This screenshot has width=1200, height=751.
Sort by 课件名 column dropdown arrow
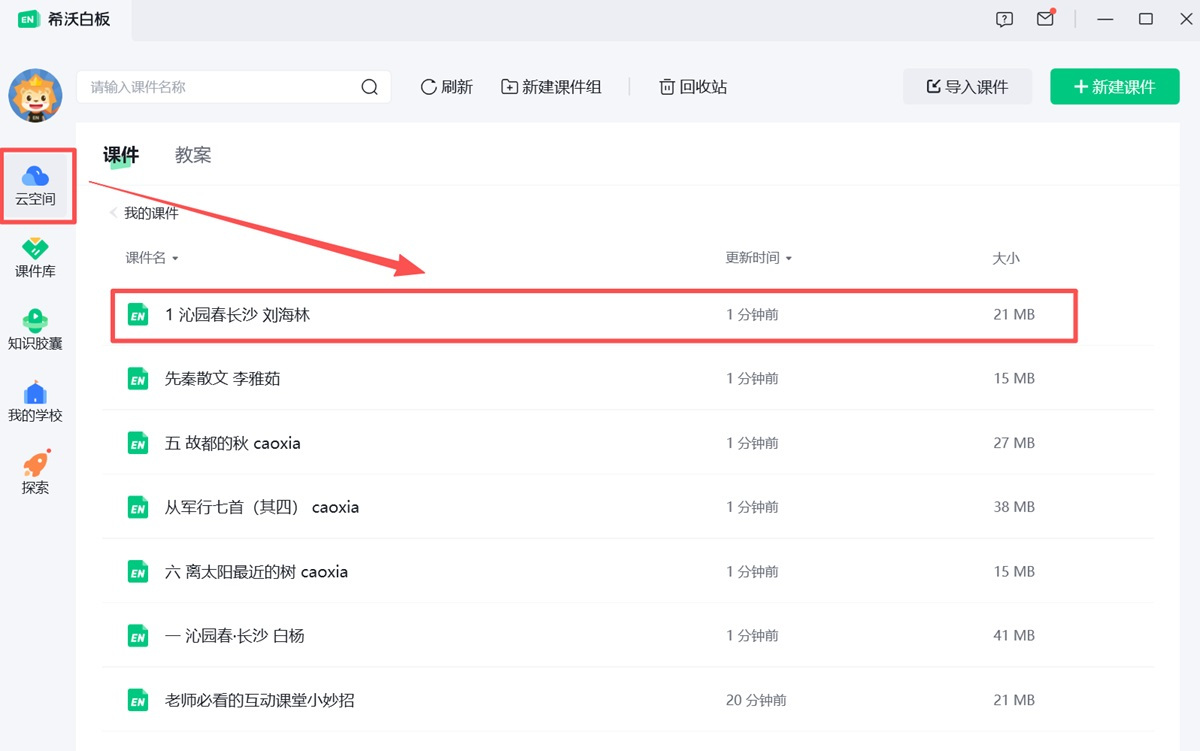175,259
